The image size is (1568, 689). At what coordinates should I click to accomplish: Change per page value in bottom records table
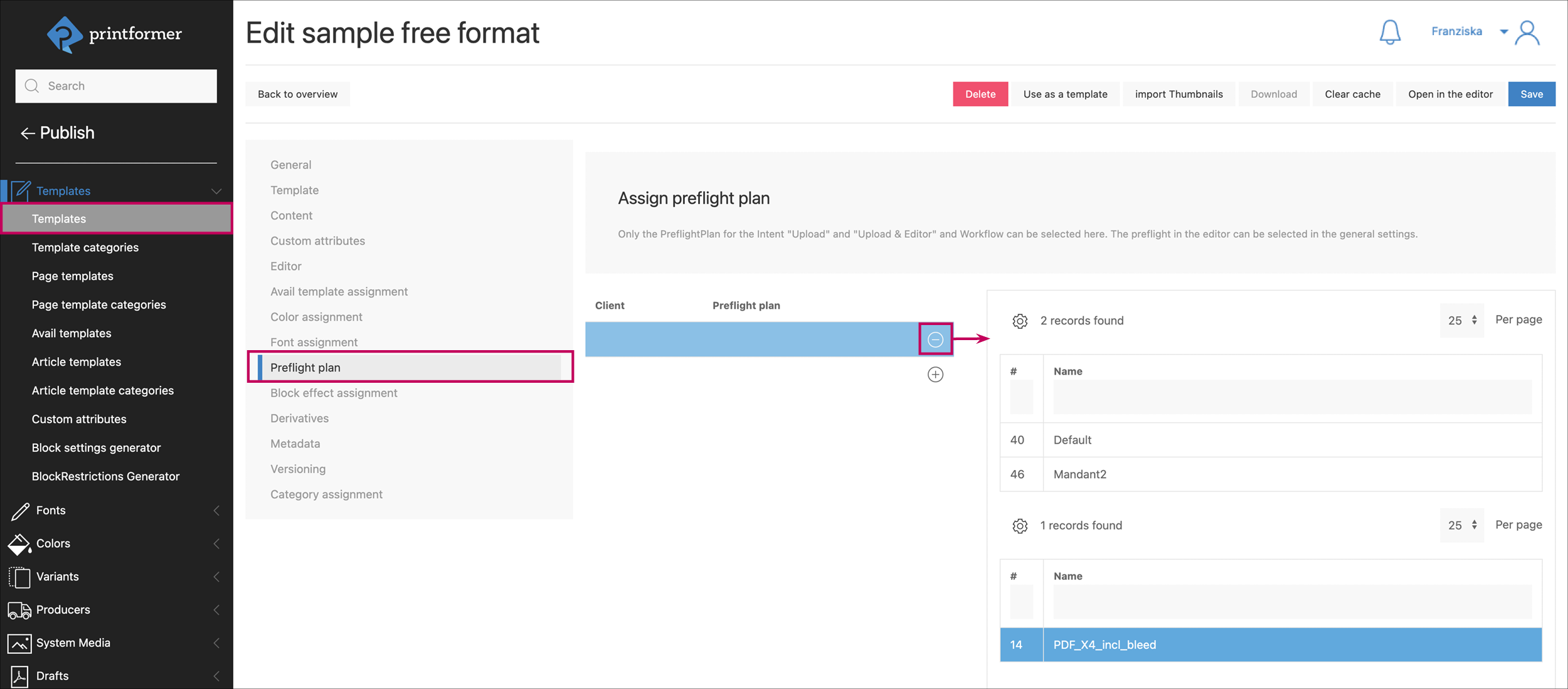[1461, 525]
